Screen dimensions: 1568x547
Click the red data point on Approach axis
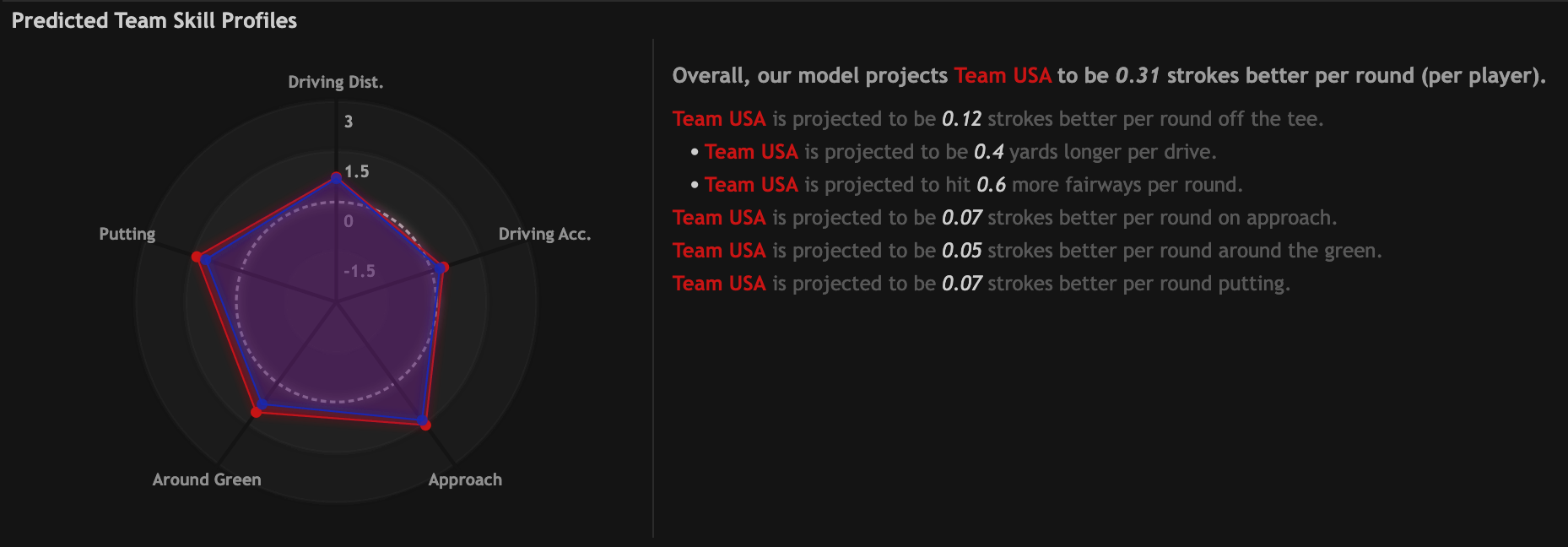click(426, 425)
